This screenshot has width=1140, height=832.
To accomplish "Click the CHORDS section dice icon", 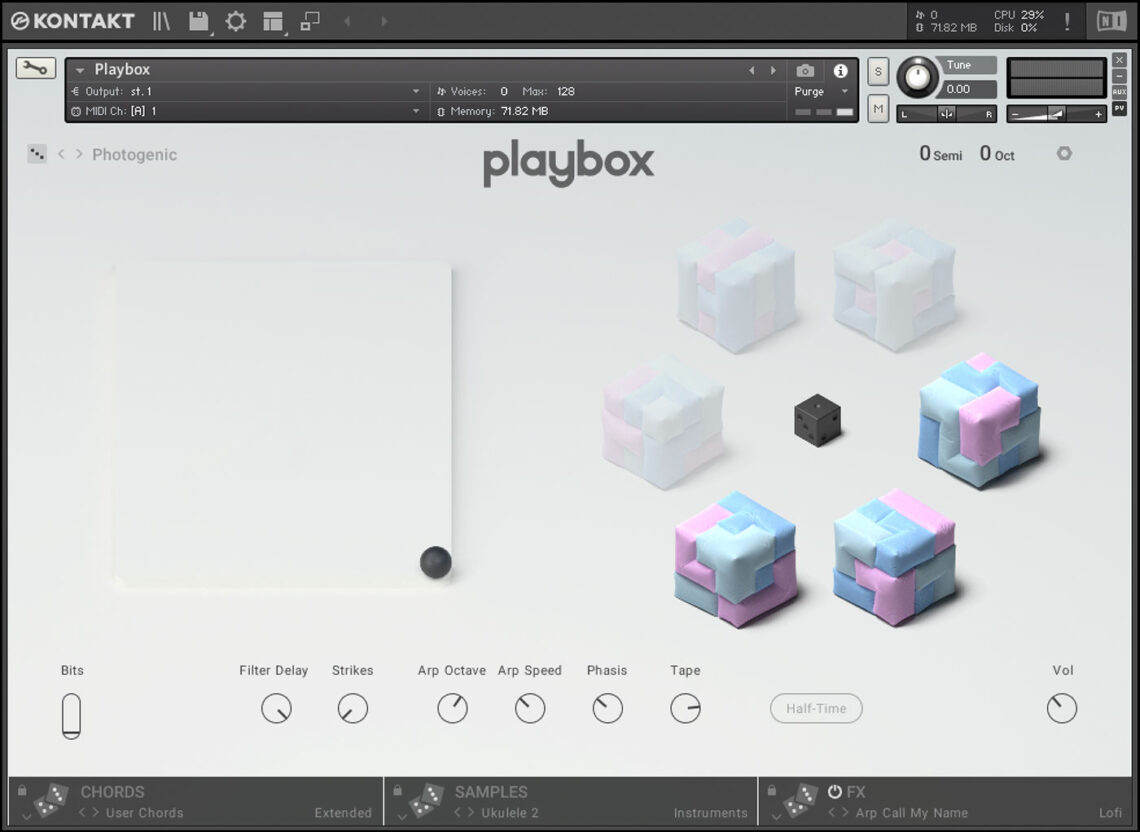I will point(51,801).
